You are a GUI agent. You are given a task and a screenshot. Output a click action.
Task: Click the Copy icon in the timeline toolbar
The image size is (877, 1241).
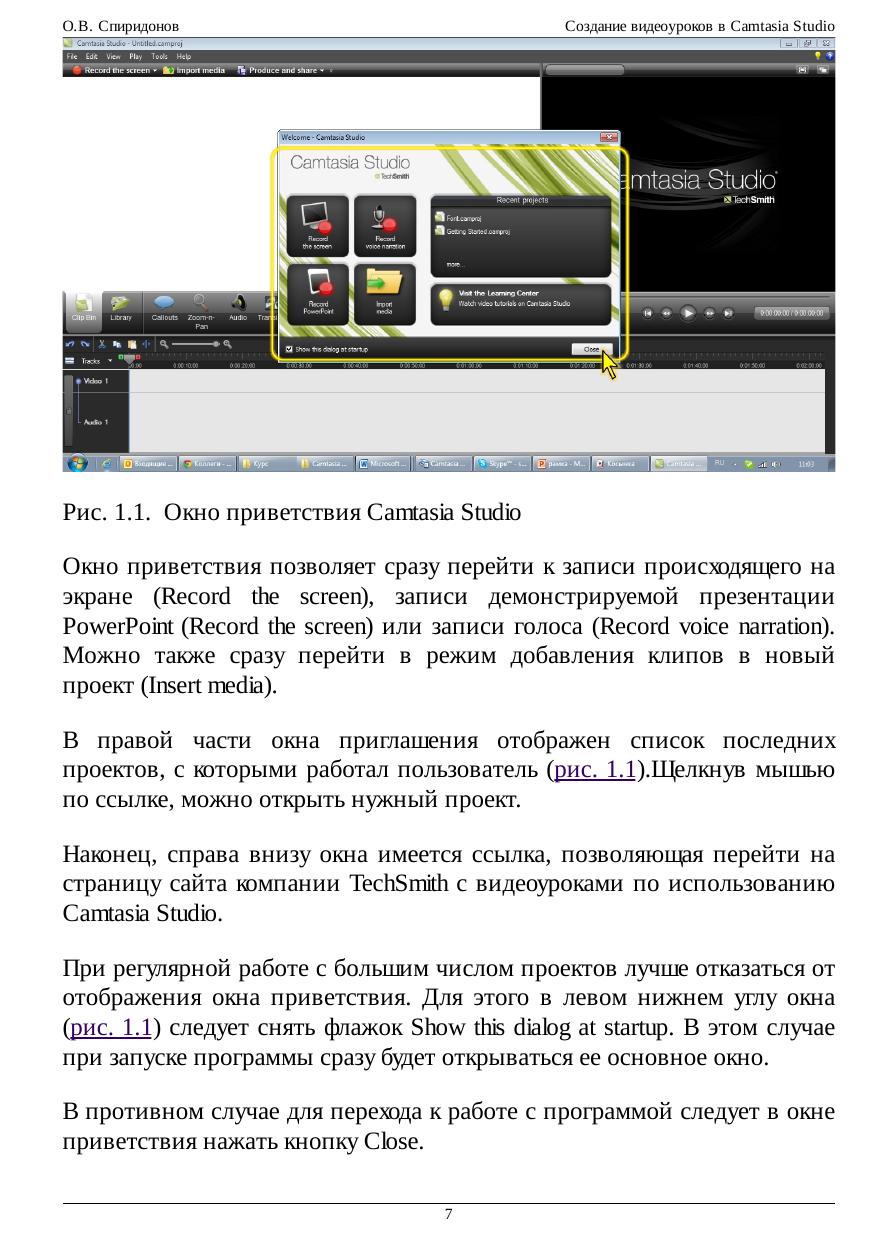(x=117, y=344)
